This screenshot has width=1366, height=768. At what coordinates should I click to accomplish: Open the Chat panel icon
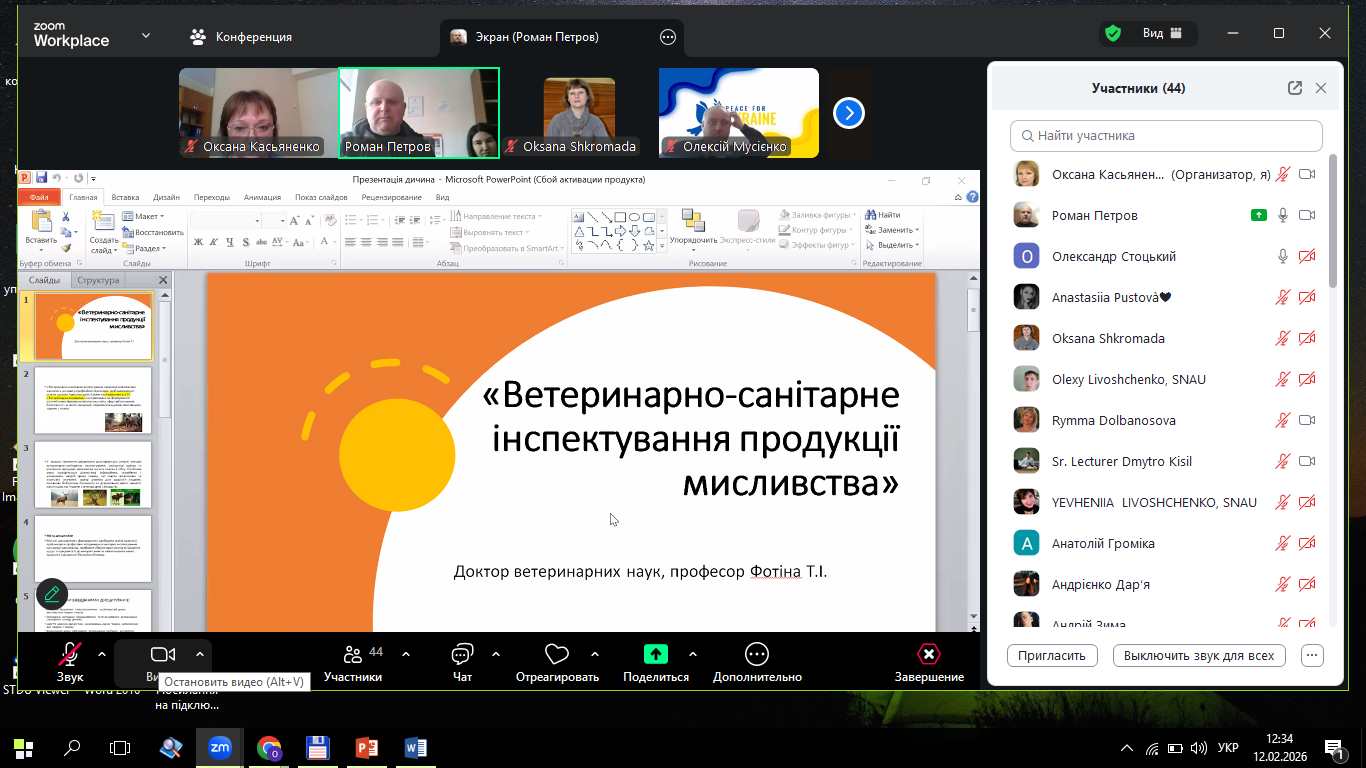pos(462,655)
